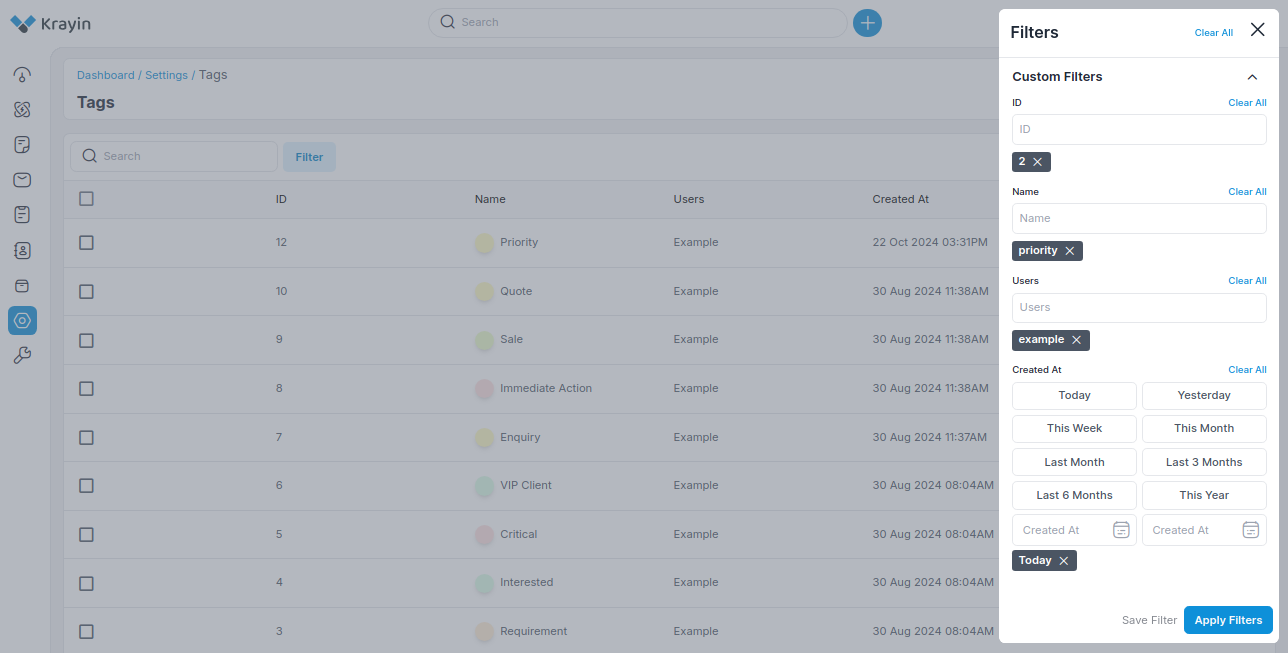Click the 'Requirement' tag name
Image resolution: width=1288 pixels, height=653 pixels.
click(533, 632)
